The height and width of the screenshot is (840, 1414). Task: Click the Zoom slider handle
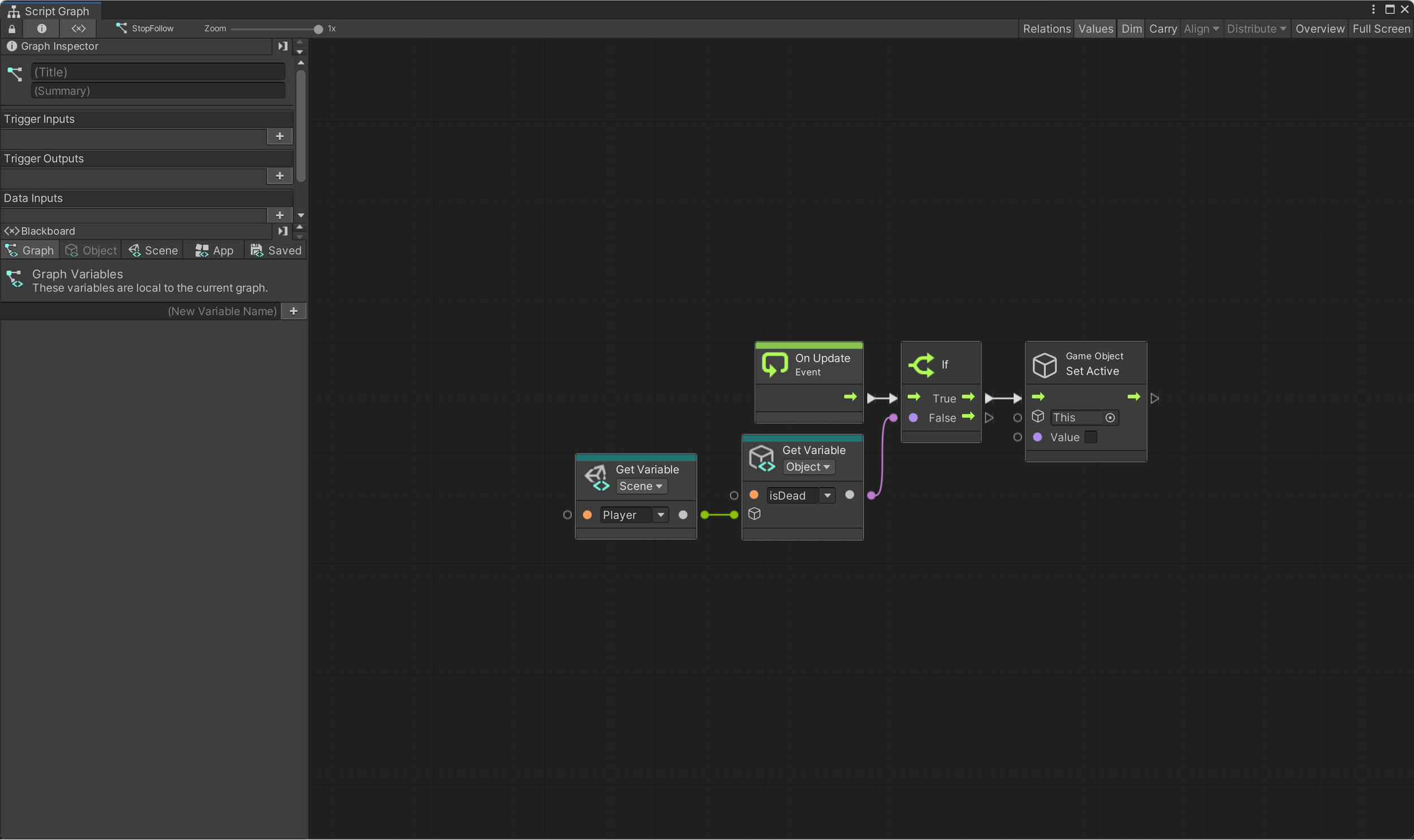[318, 29]
